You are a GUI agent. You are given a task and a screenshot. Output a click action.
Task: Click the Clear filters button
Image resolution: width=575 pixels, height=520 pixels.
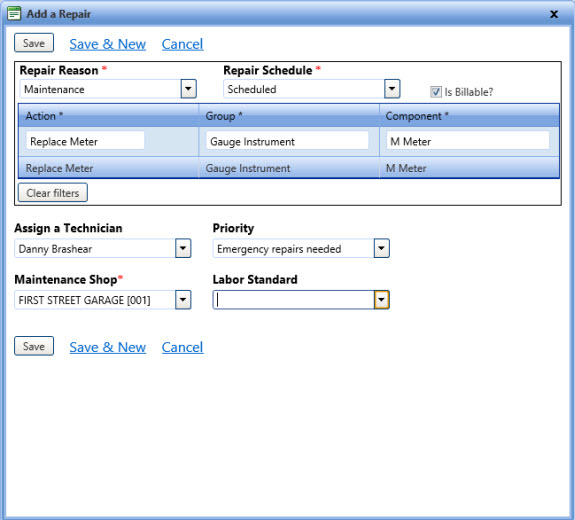tap(53, 193)
